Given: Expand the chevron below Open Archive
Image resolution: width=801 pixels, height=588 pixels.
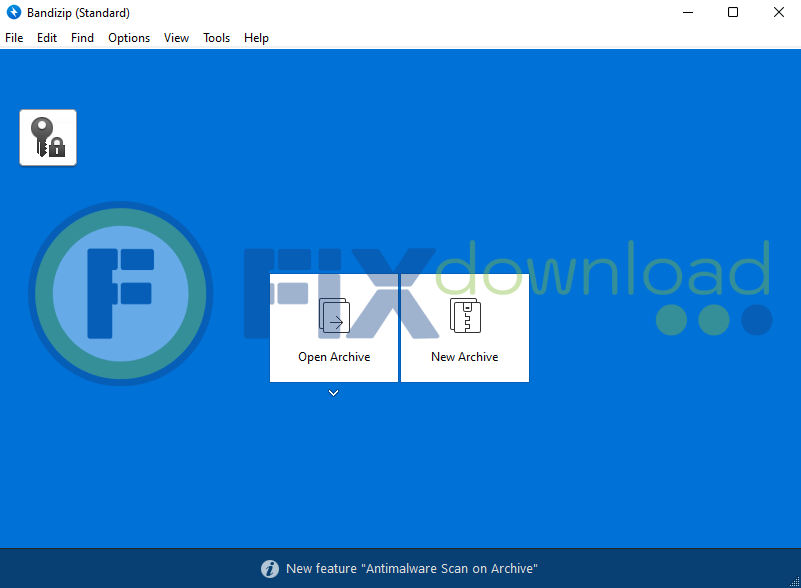Looking at the screenshot, I should pyautogui.click(x=334, y=393).
